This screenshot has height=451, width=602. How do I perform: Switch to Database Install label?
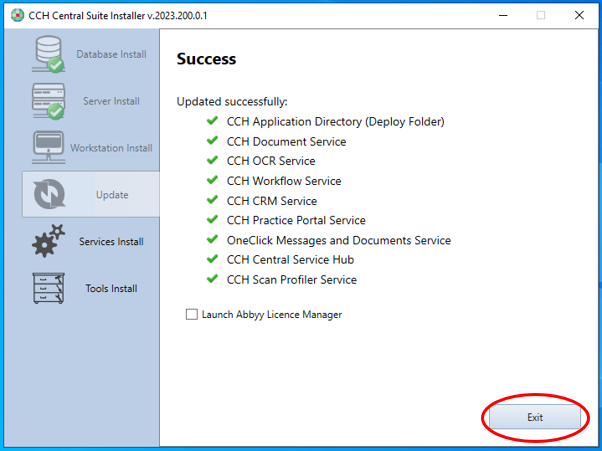pyautogui.click(x=111, y=55)
